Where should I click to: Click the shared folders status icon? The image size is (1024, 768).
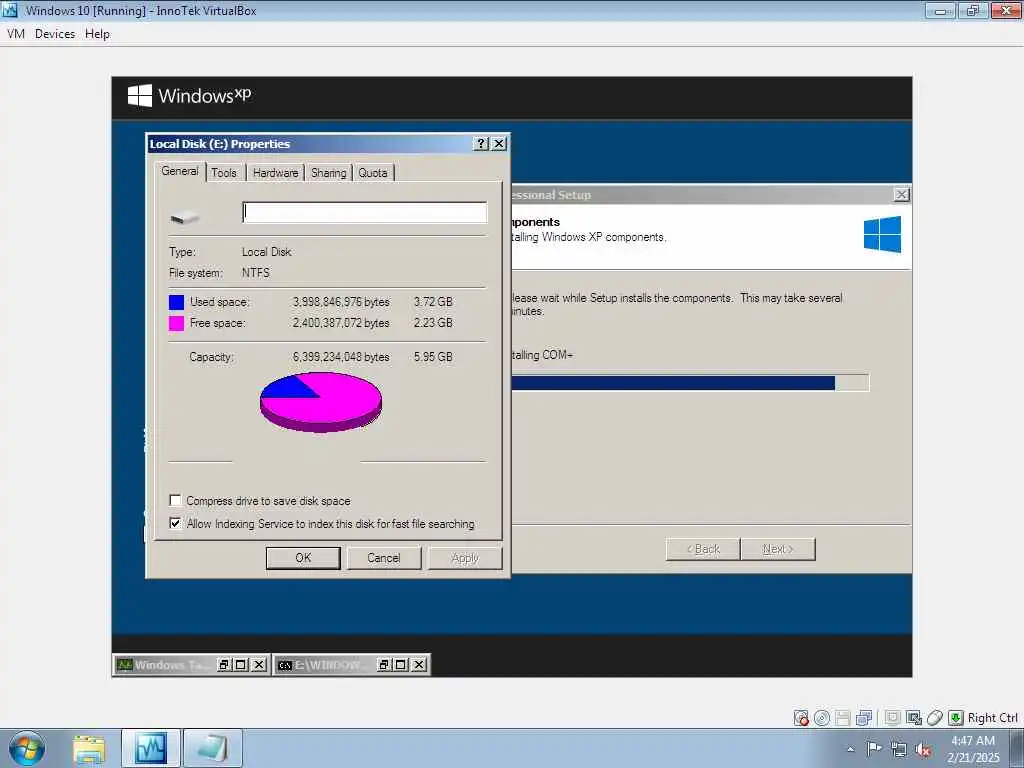[x=893, y=718]
